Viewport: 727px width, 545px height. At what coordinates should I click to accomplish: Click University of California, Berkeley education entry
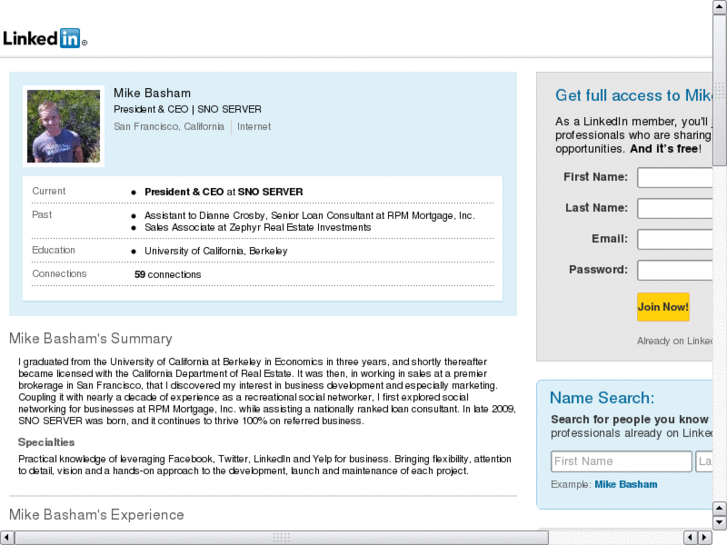(216, 251)
